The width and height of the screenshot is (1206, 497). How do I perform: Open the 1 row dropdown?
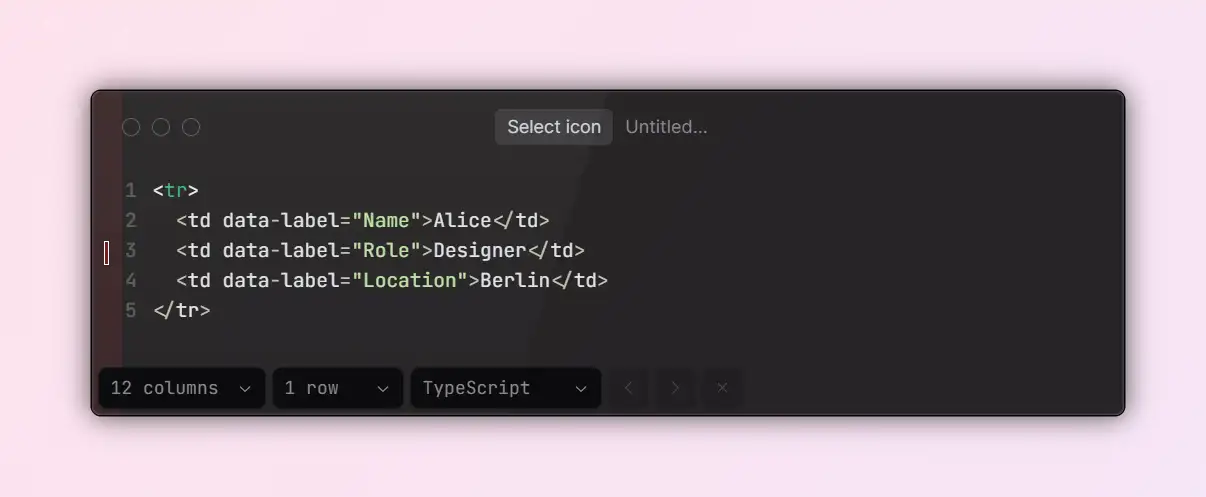point(338,388)
